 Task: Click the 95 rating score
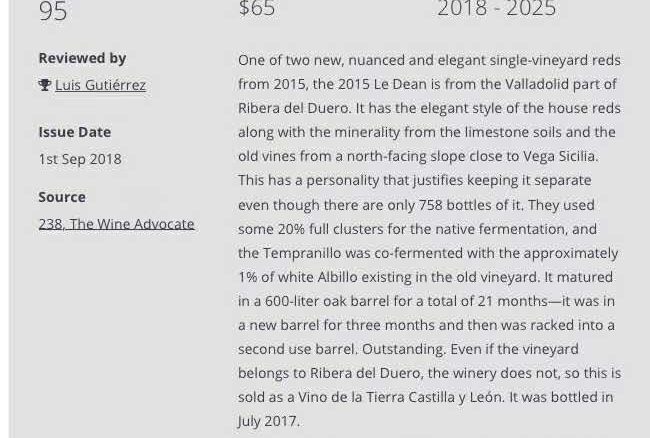tap(53, 11)
